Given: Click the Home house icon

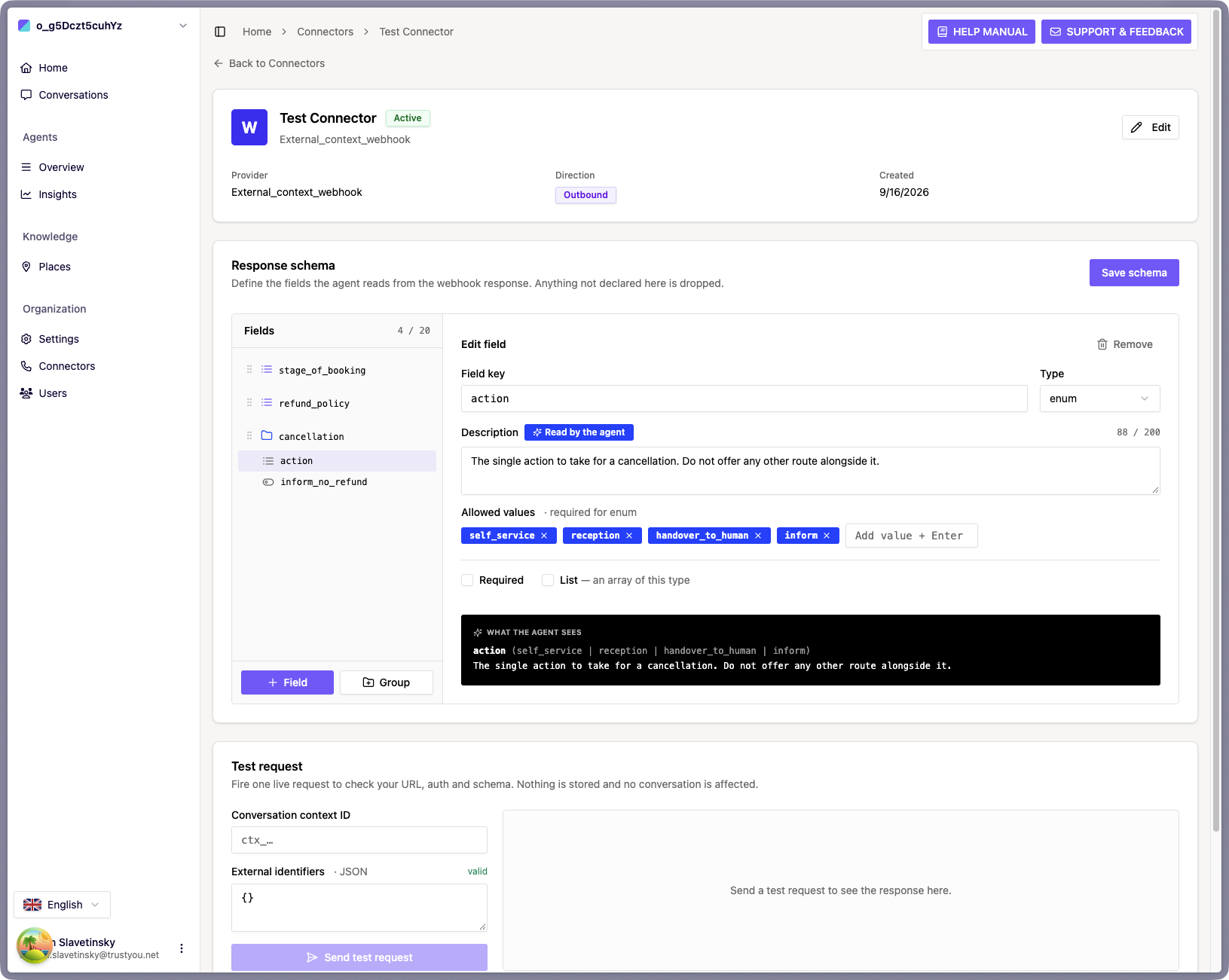Looking at the screenshot, I should pos(26,68).
